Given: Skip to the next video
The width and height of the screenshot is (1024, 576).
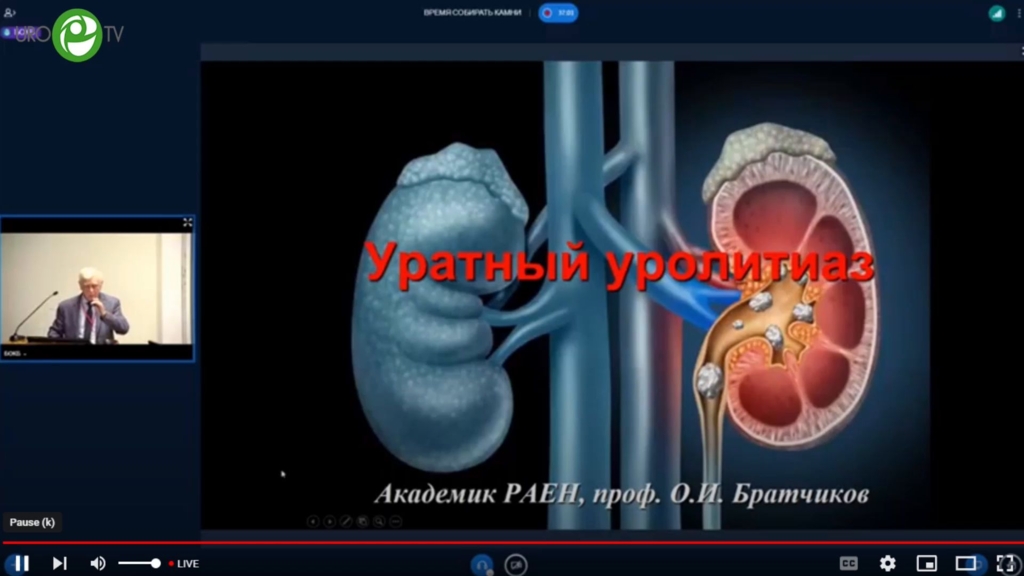Looking at the screenshot, I should [59, 563].
